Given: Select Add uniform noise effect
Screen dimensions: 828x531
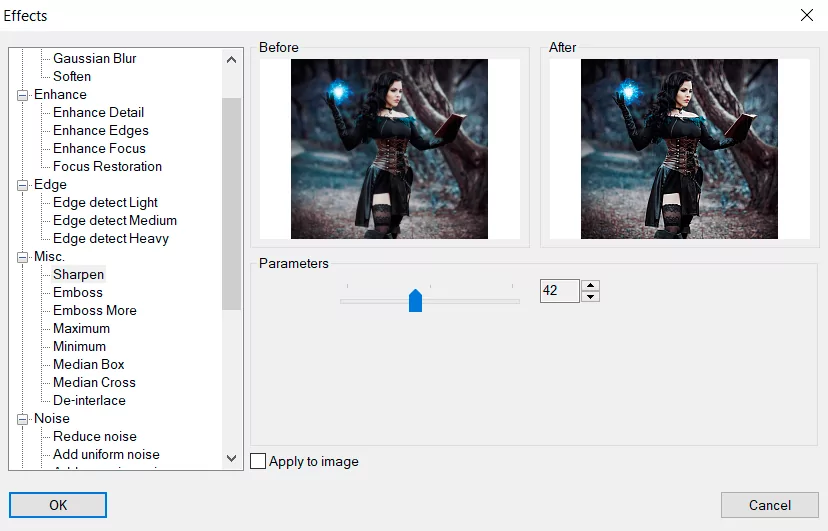Looking at the screenshot, I should tap(106, 454).
